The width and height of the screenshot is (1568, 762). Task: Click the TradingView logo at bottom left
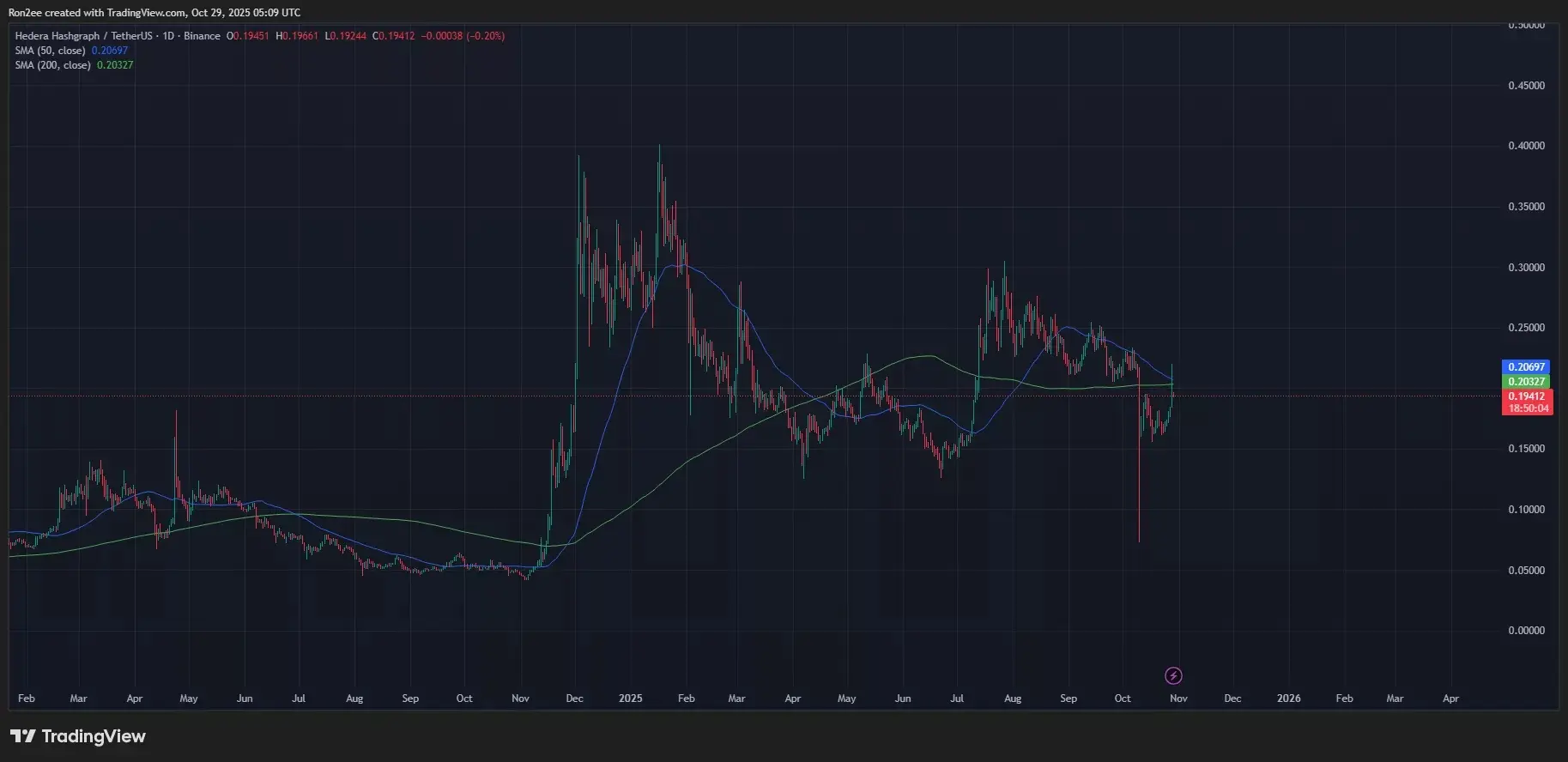pos(78,736)
